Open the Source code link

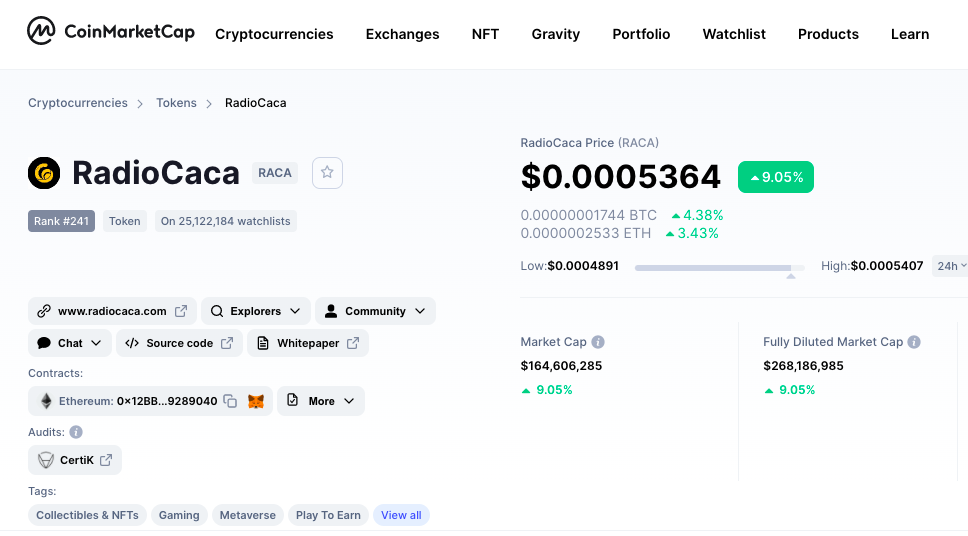(180, 343)
